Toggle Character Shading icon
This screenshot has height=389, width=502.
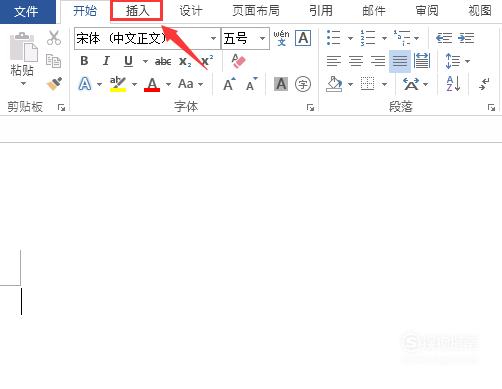[x=281, y=84]
